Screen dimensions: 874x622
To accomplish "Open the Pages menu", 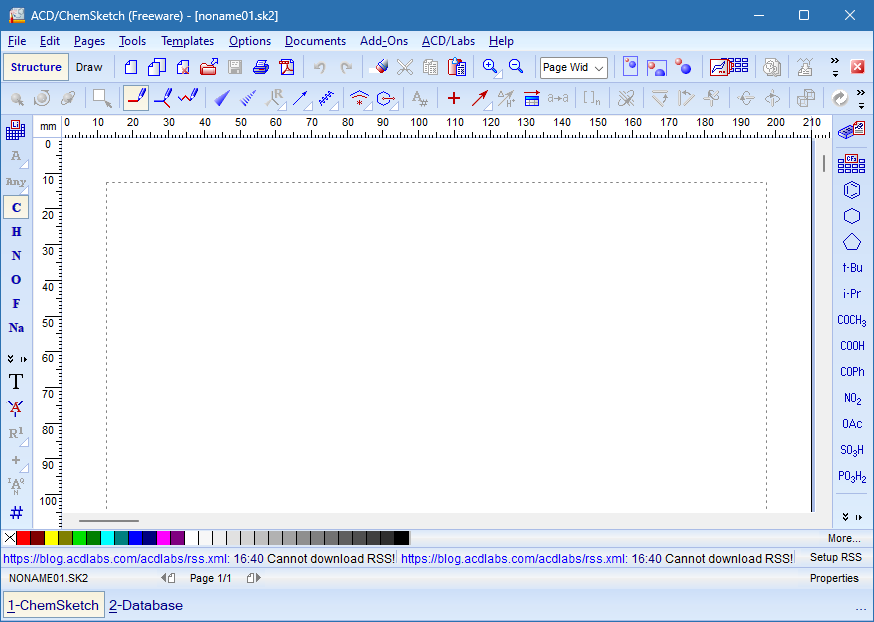I will click(89, 41).
